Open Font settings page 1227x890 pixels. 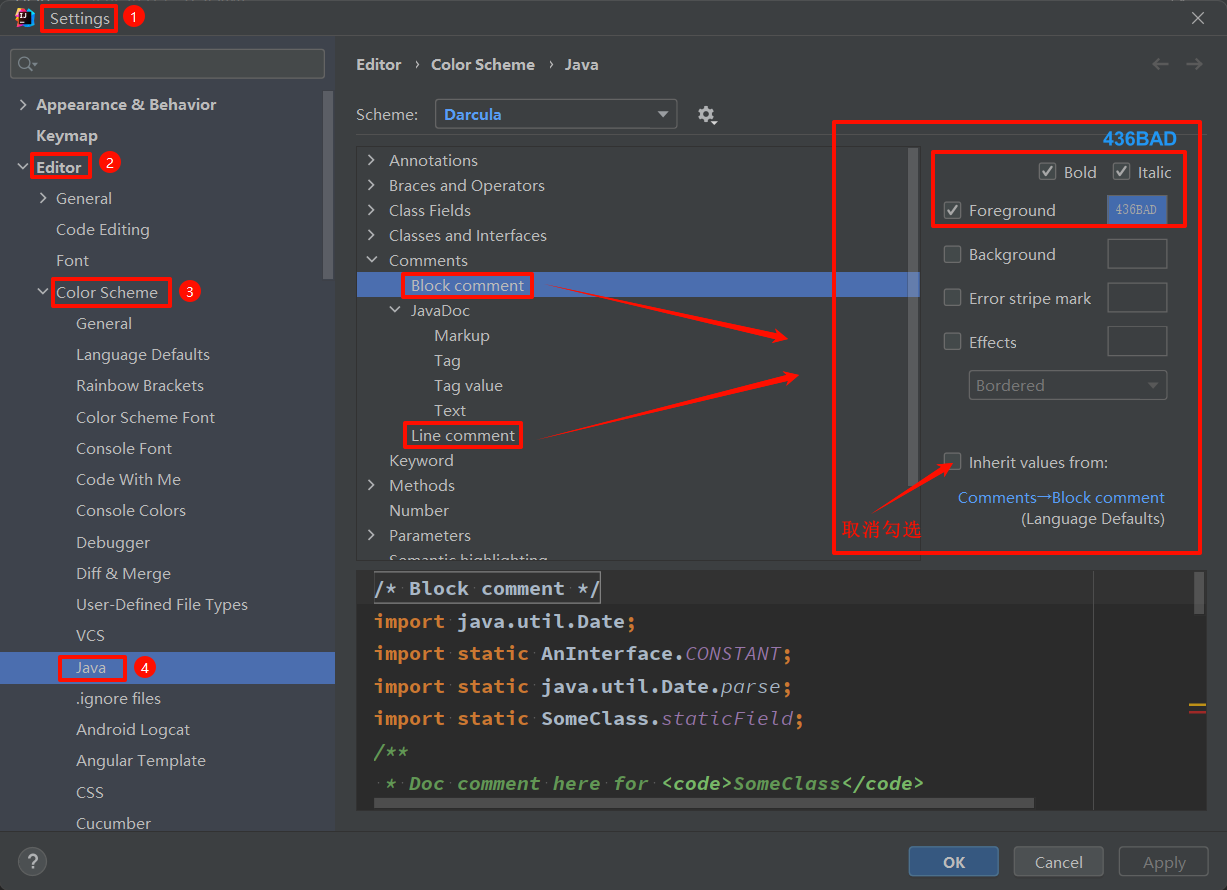pos(73,260)
